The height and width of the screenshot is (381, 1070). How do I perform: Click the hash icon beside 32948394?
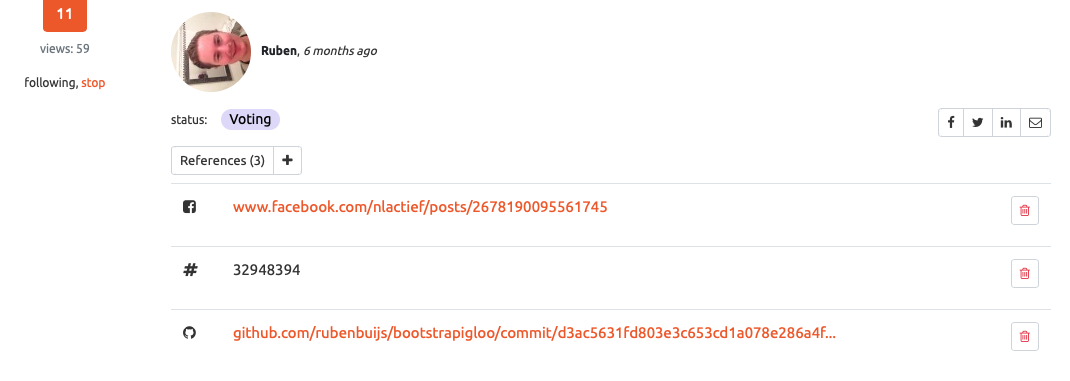tap(190, 270)
